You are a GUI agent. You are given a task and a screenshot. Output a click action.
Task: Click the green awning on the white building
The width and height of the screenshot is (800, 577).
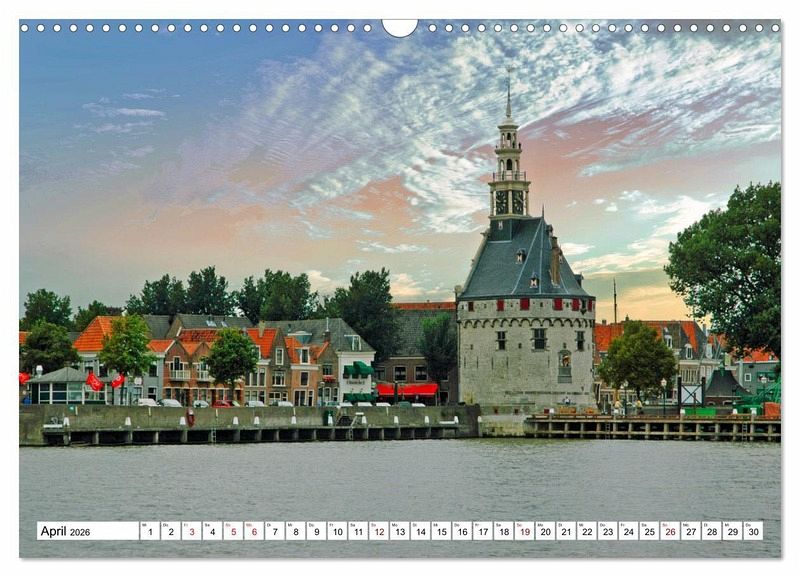click(x=358, y=369)
